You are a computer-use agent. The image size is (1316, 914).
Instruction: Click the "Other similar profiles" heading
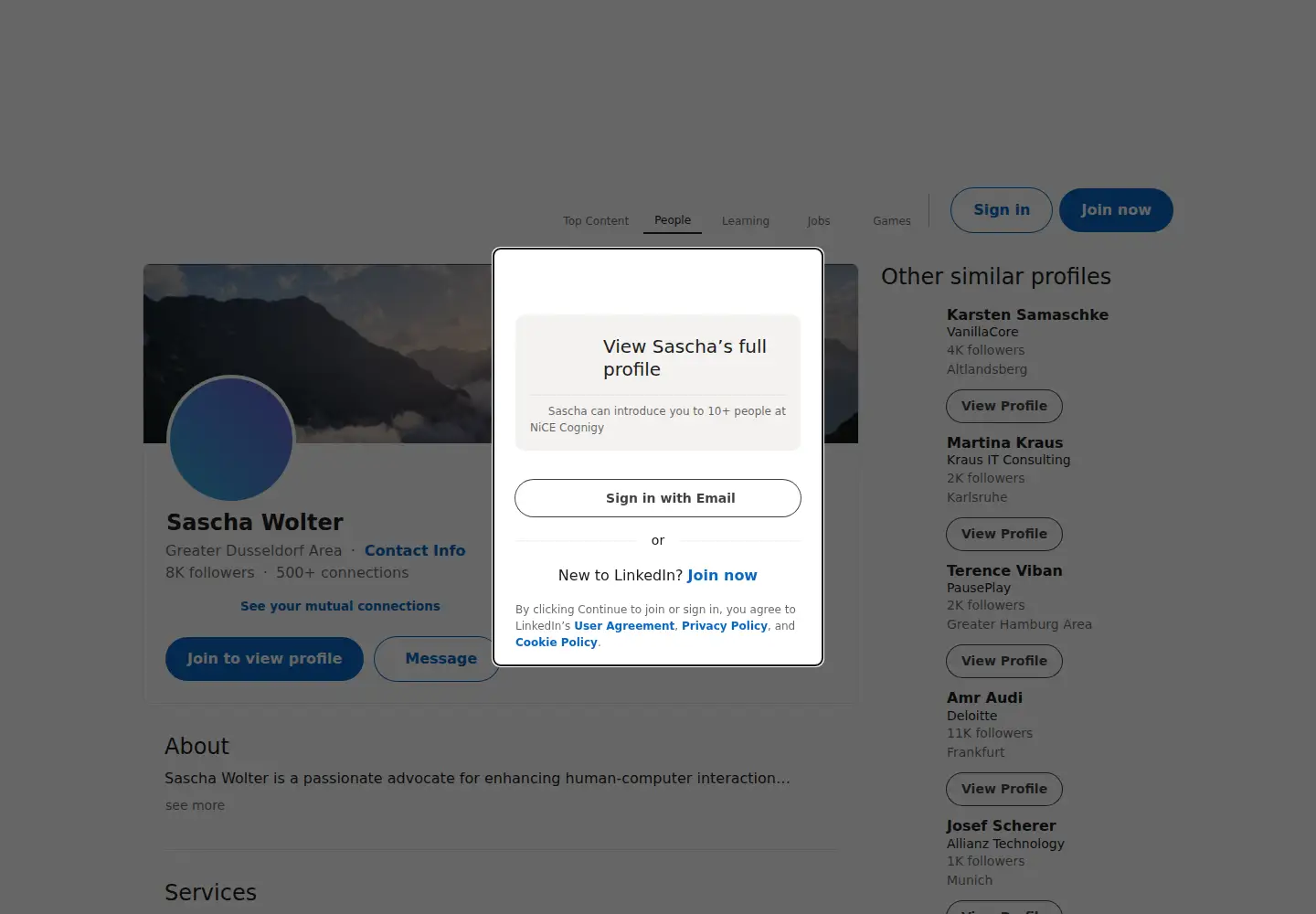click(x=996, y=276)
